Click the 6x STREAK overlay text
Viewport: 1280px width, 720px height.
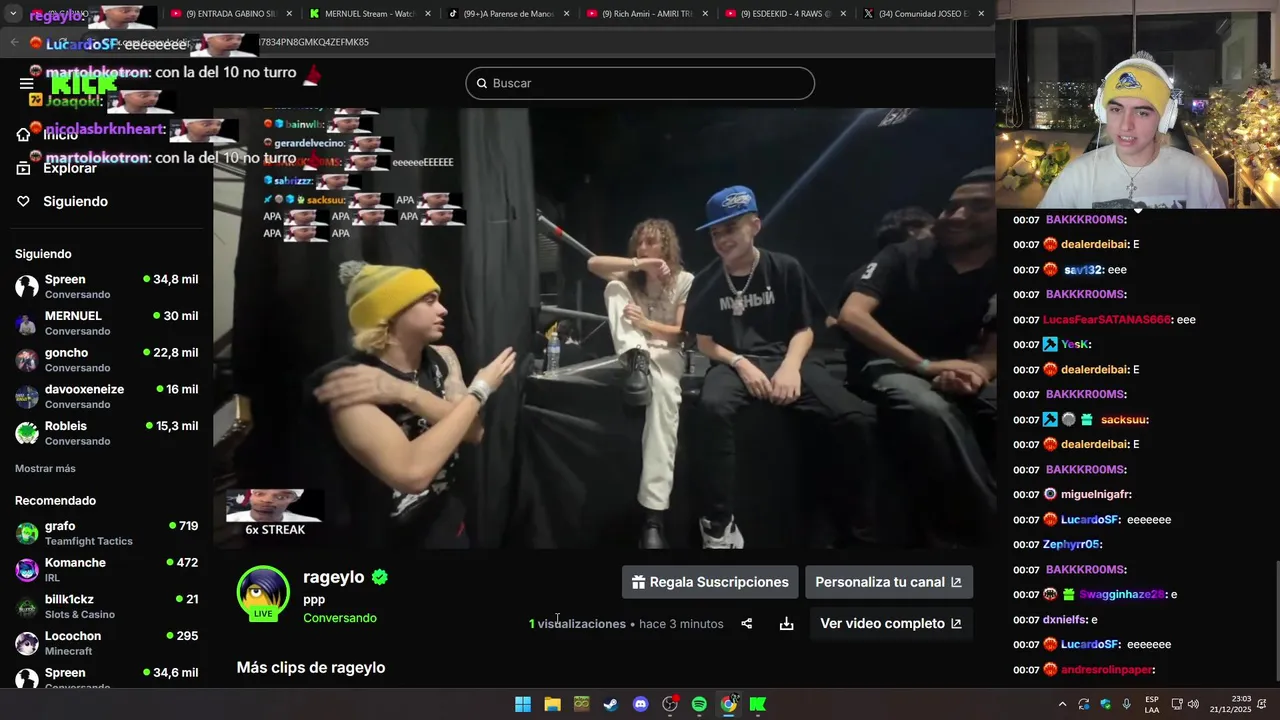click(275, 529)
